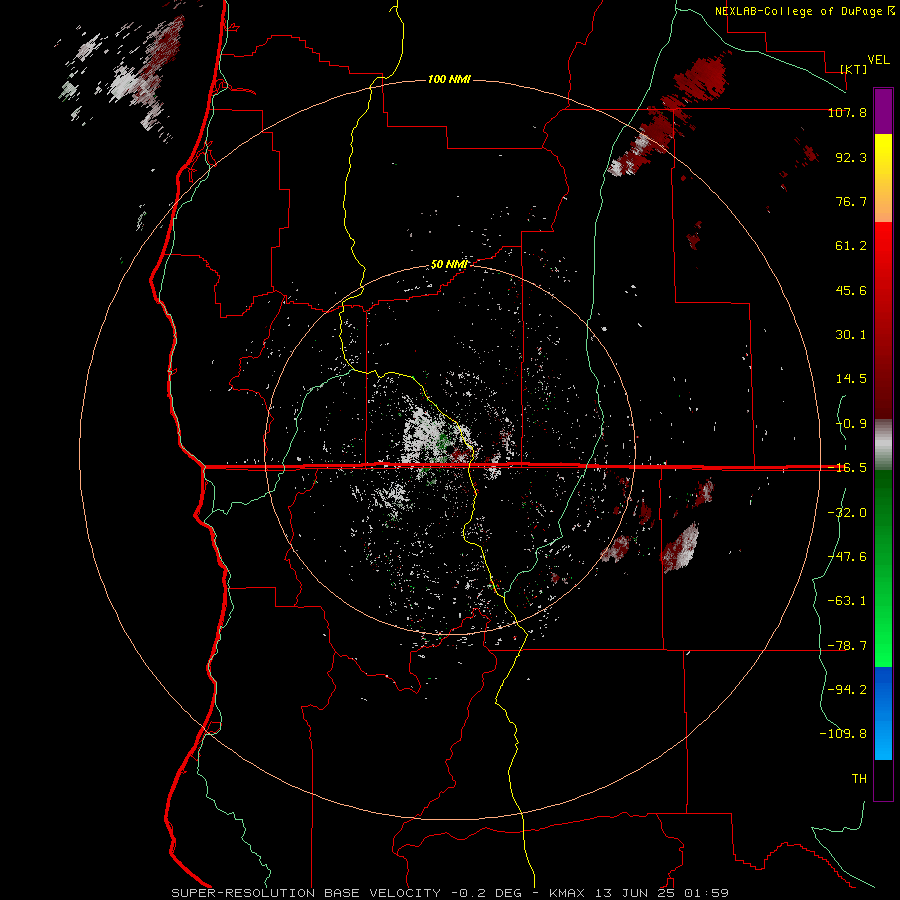Image resolution: width=900 pixels, height=900 pixels.
Task: Select the 30.1 scale value
Action: (x=851, y=335)
